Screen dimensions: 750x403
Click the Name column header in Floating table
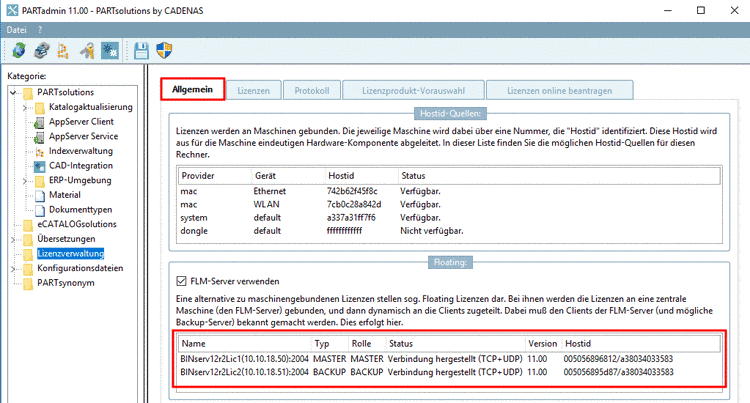[x=244, y=344]
